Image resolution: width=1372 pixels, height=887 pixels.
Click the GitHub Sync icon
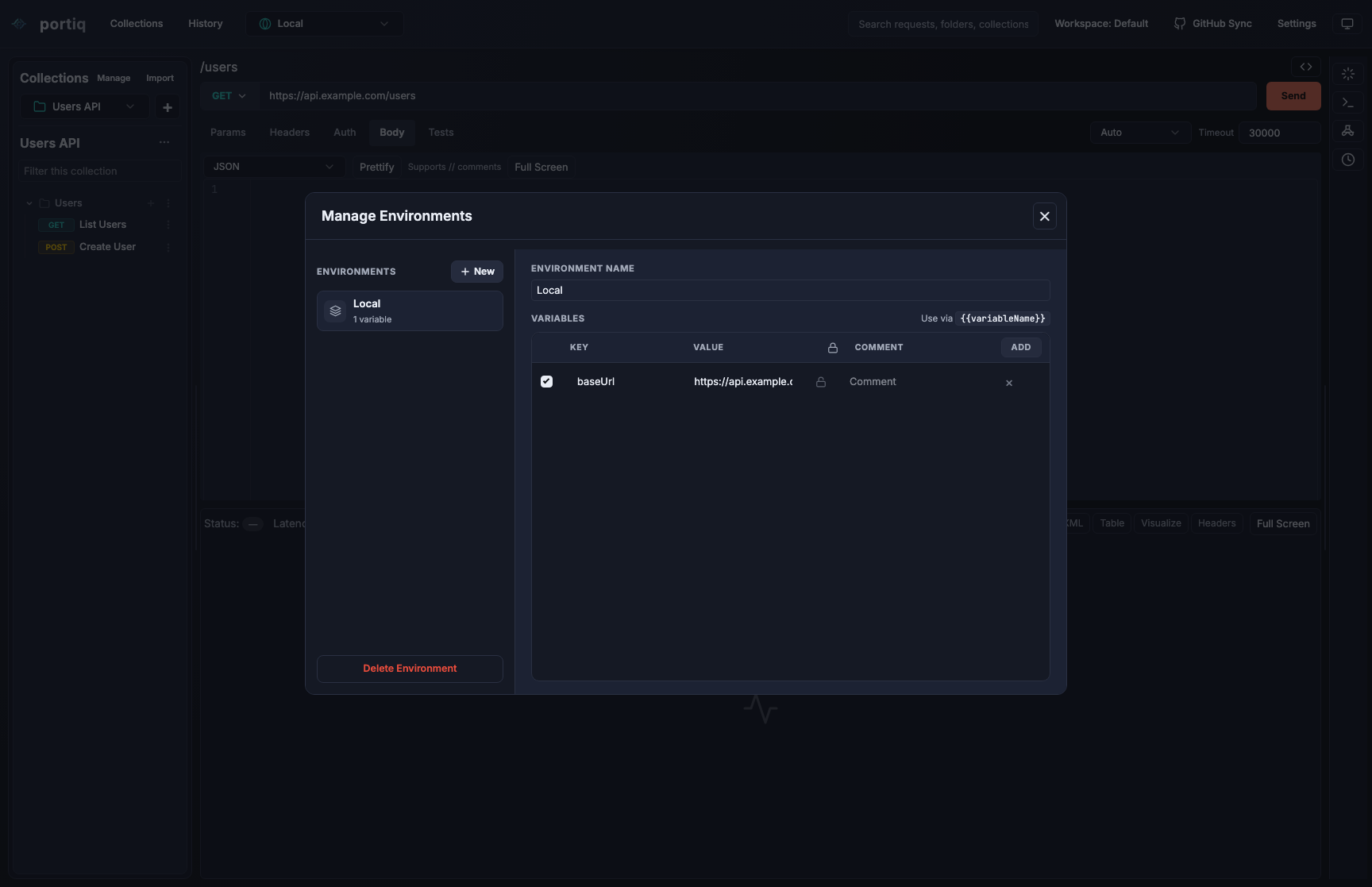click(1180, 24)
